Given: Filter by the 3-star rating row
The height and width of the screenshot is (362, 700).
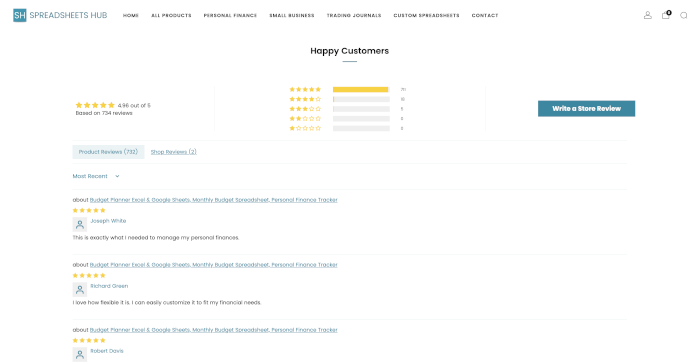Looking at the screenshot, I should 348,109.
